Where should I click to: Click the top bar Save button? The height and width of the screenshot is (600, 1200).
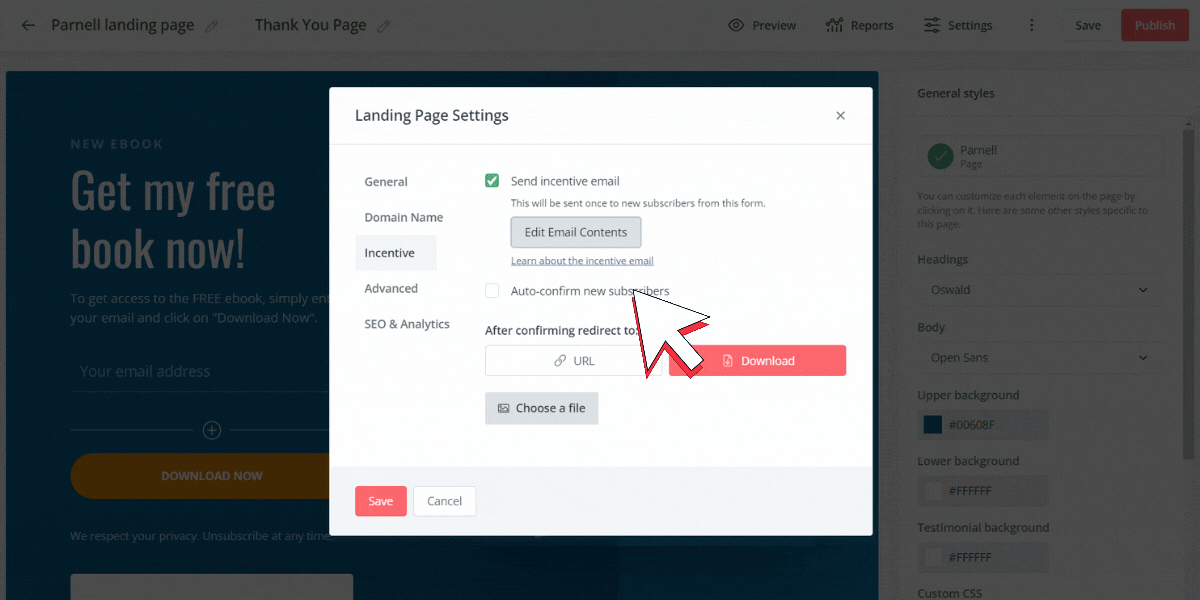[x=1088, y=25]
